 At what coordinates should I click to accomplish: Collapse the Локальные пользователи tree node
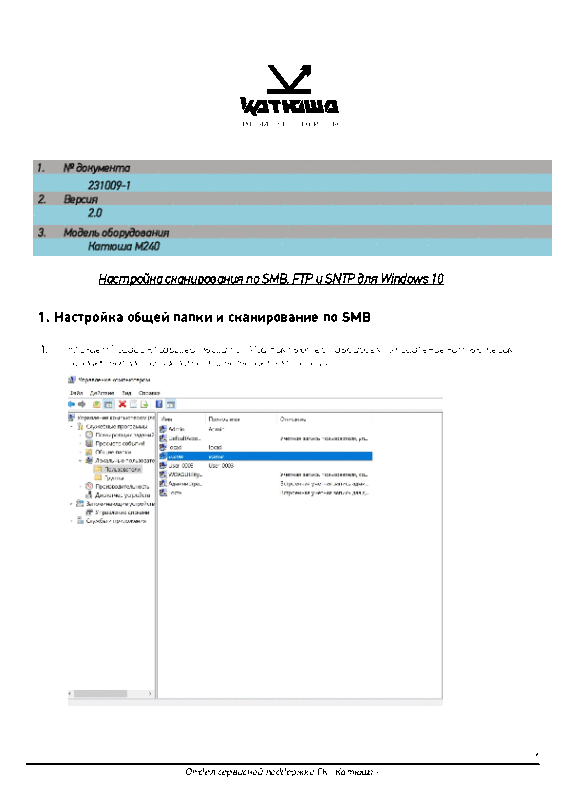click(80, 460)
